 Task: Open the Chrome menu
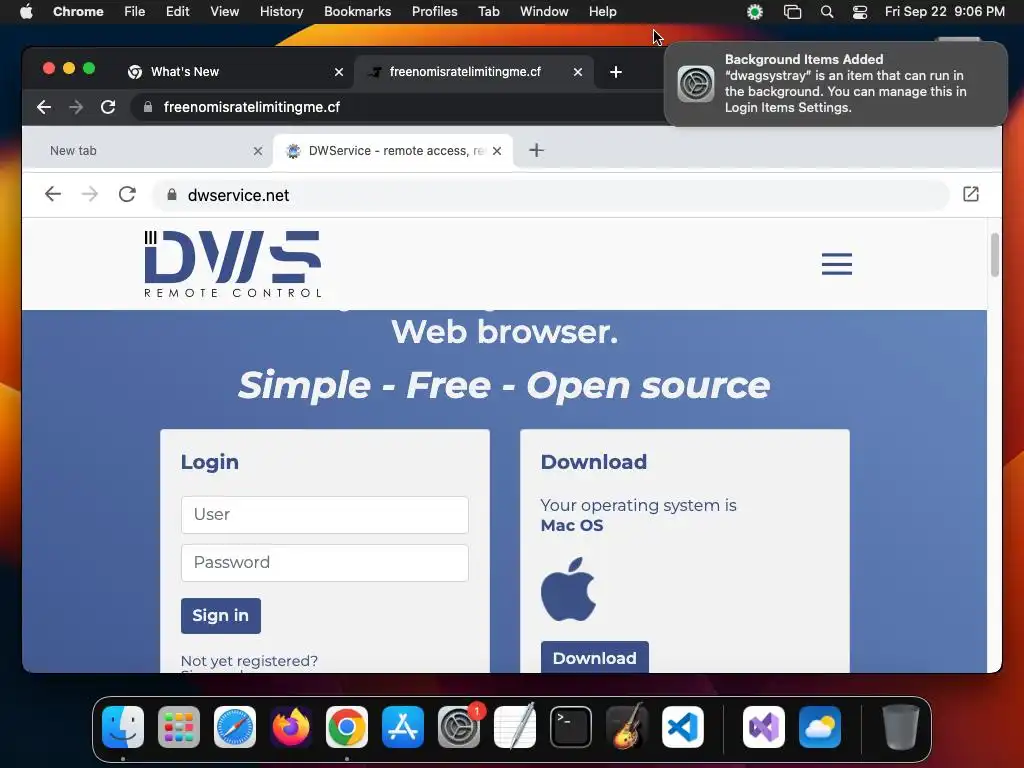point(78,11)
